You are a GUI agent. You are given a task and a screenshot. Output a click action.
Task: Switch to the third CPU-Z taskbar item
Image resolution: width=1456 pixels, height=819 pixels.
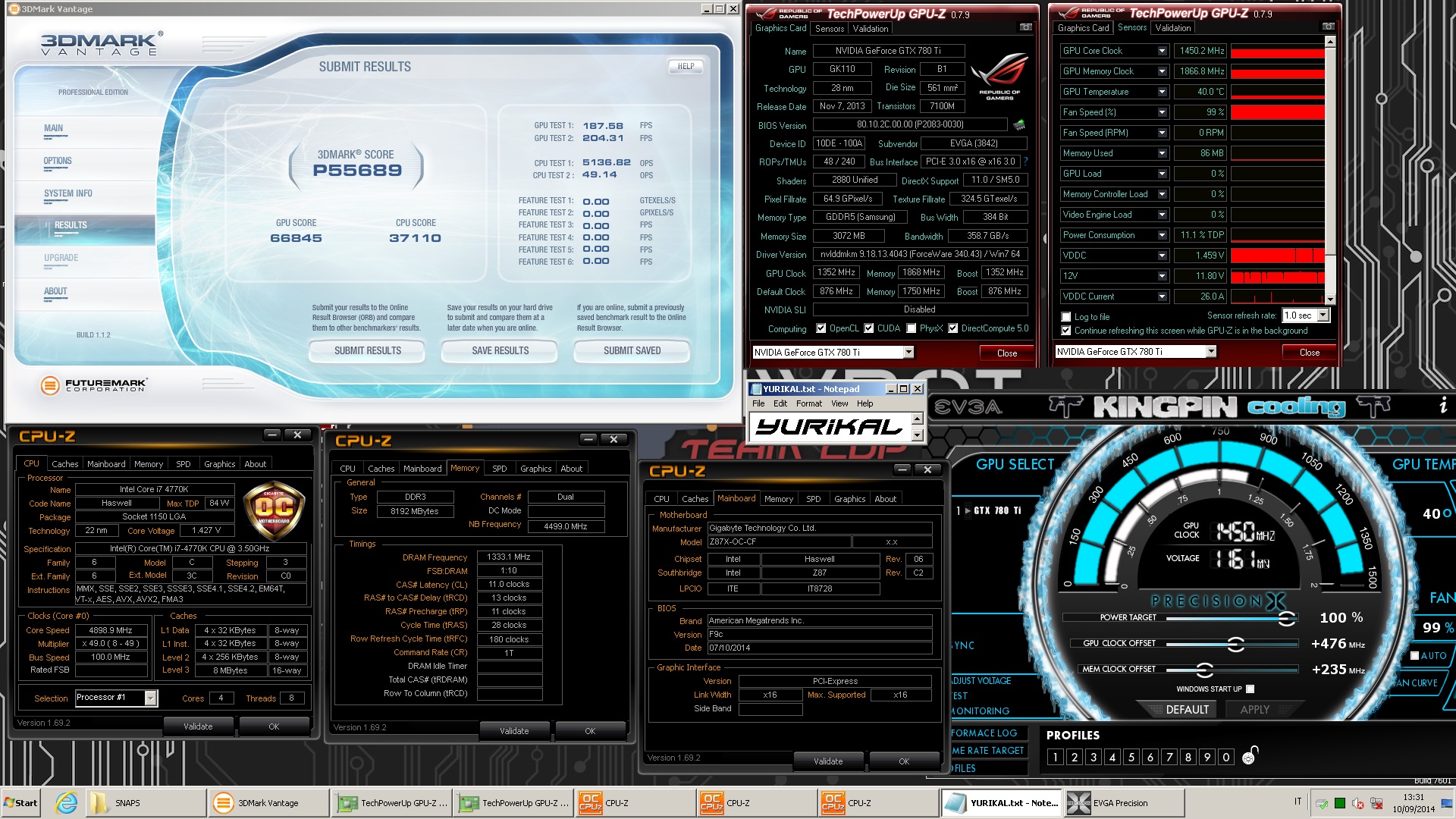coord(878,802)
